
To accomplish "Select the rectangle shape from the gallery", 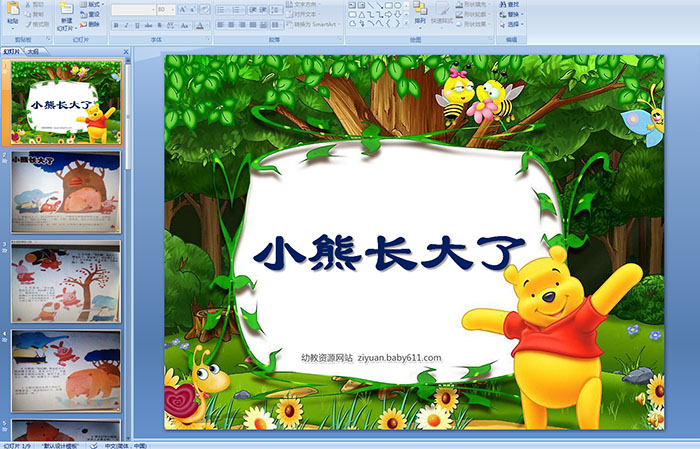I will tap(389, 5).
